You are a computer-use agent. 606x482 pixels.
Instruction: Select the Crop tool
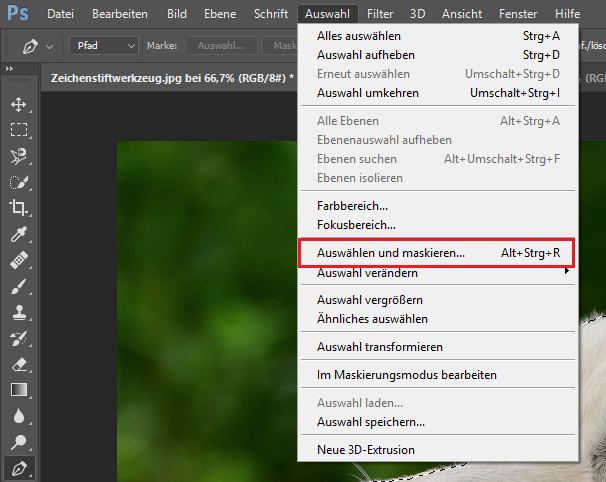pyautogui.click(x=18, y=208)
